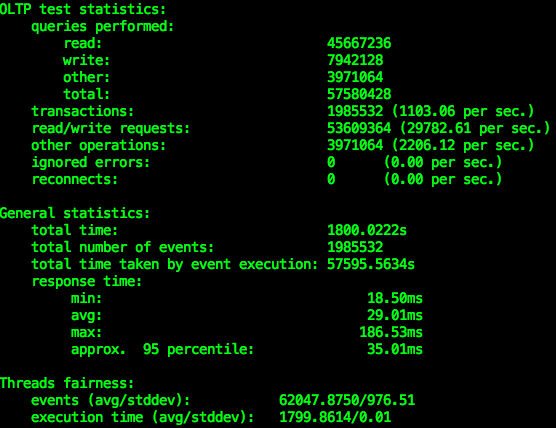Select the execution time value 1799.8614/0.01
The width and height of the screenshot is (556, 428).
click(x=335, y=417)
